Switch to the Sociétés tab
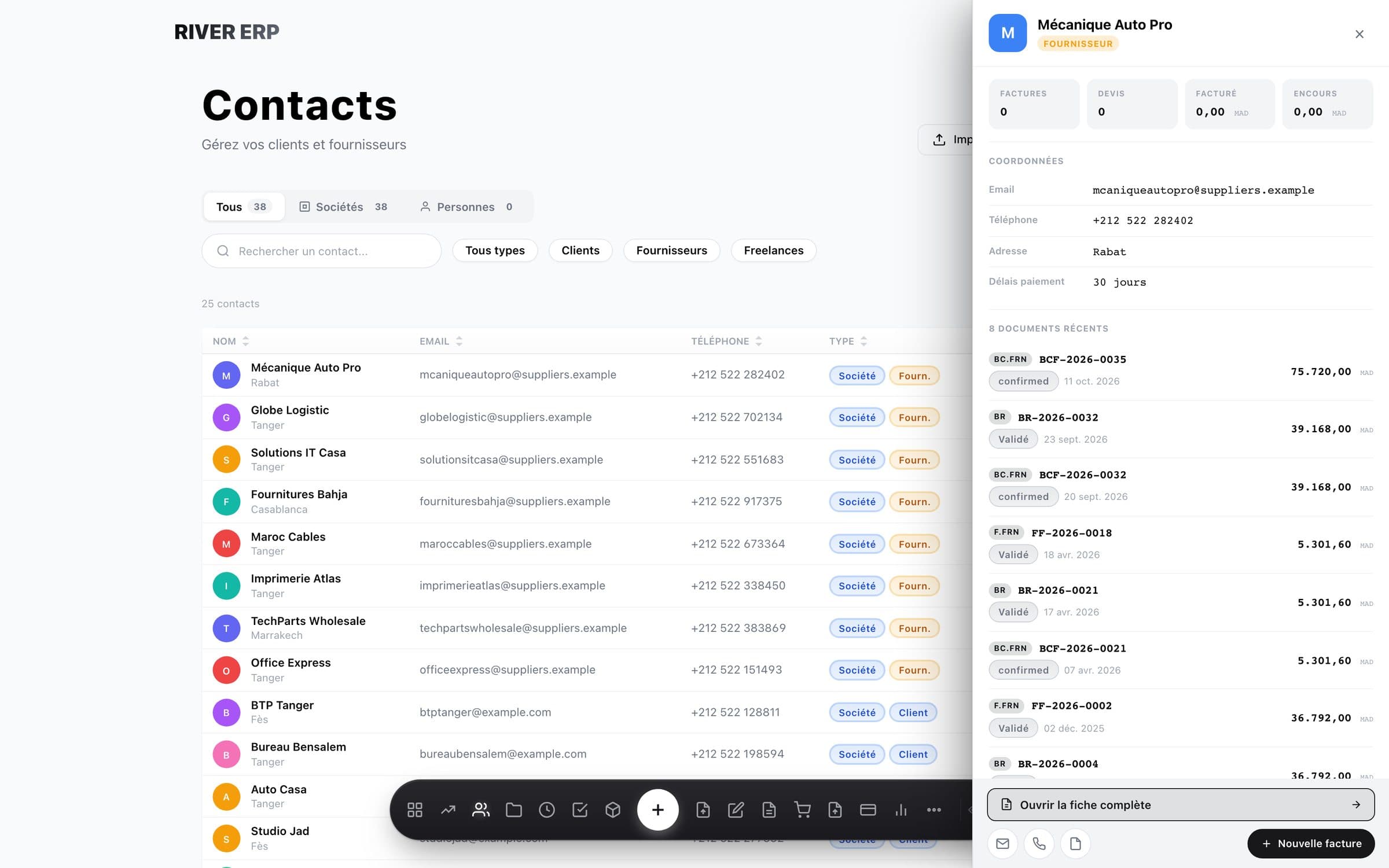 (x=343, y=207)
